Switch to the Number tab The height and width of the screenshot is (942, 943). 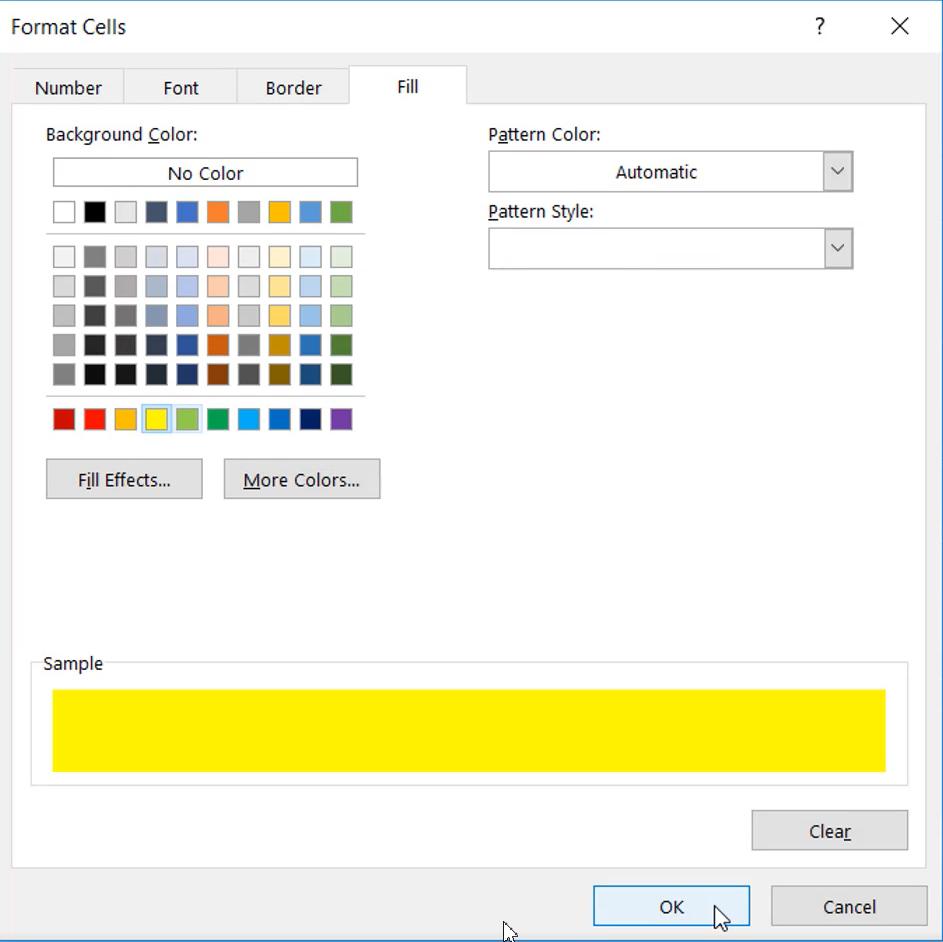(x=68, y=88)
